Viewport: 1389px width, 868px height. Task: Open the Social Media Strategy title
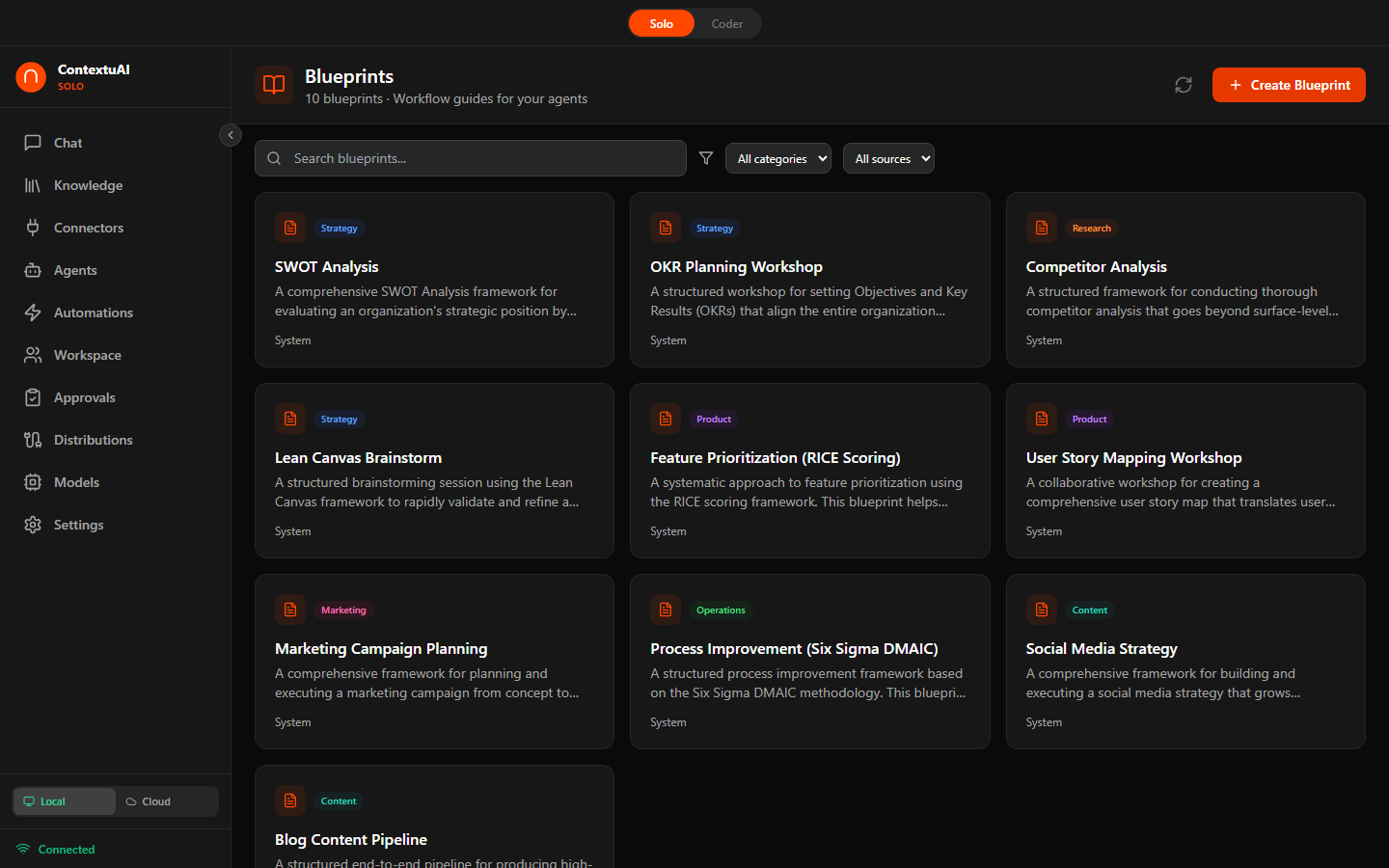coord(1102,649)
